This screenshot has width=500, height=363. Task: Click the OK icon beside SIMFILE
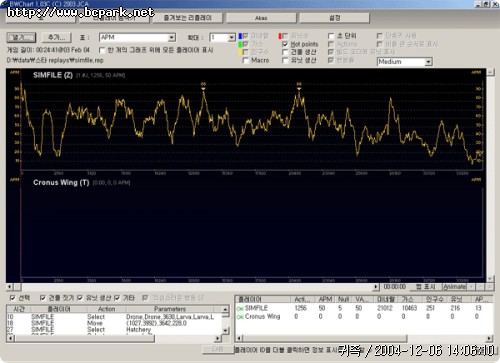(x=240, y=309)
